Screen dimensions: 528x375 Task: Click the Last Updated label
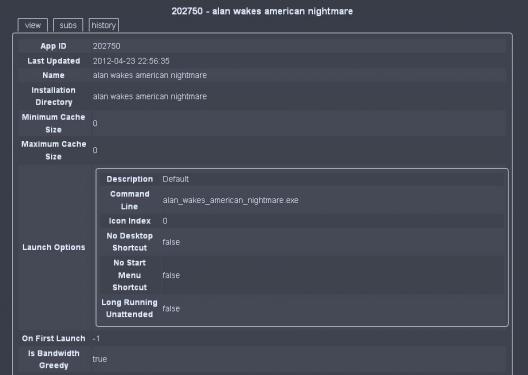[54, 61]
